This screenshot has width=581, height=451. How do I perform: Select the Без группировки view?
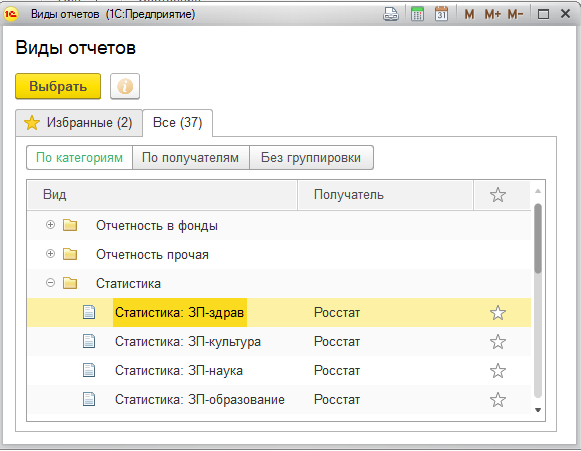click(x=311, y=157)
